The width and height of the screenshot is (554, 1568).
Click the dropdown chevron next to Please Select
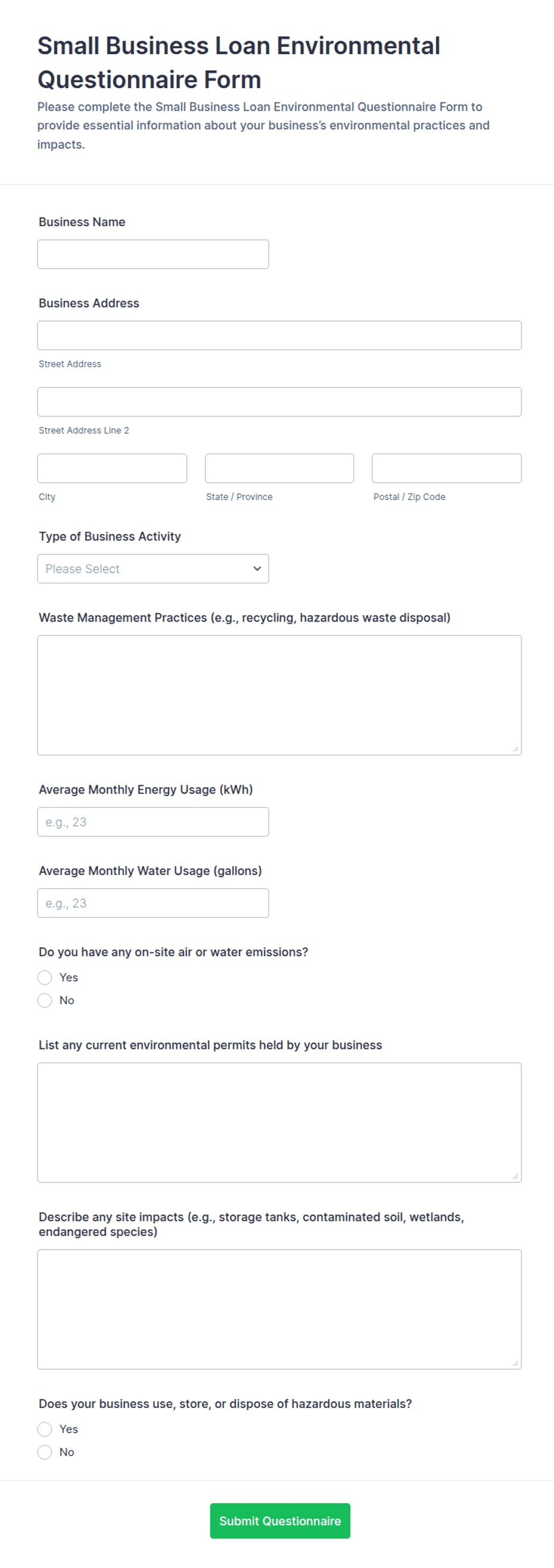click(x=257, y=569)
